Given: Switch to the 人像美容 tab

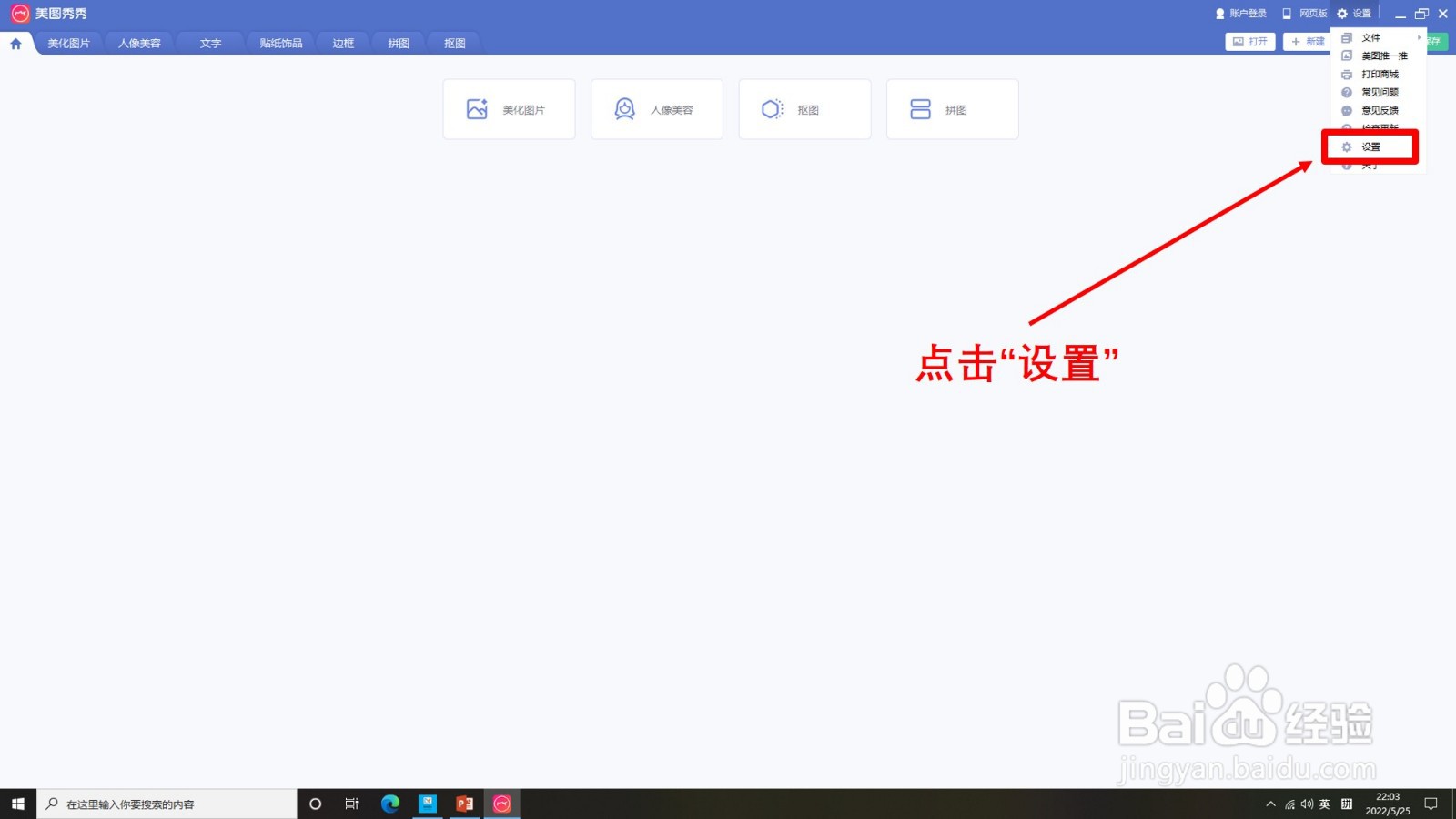Looking at the screenshot, I should 139,43.
